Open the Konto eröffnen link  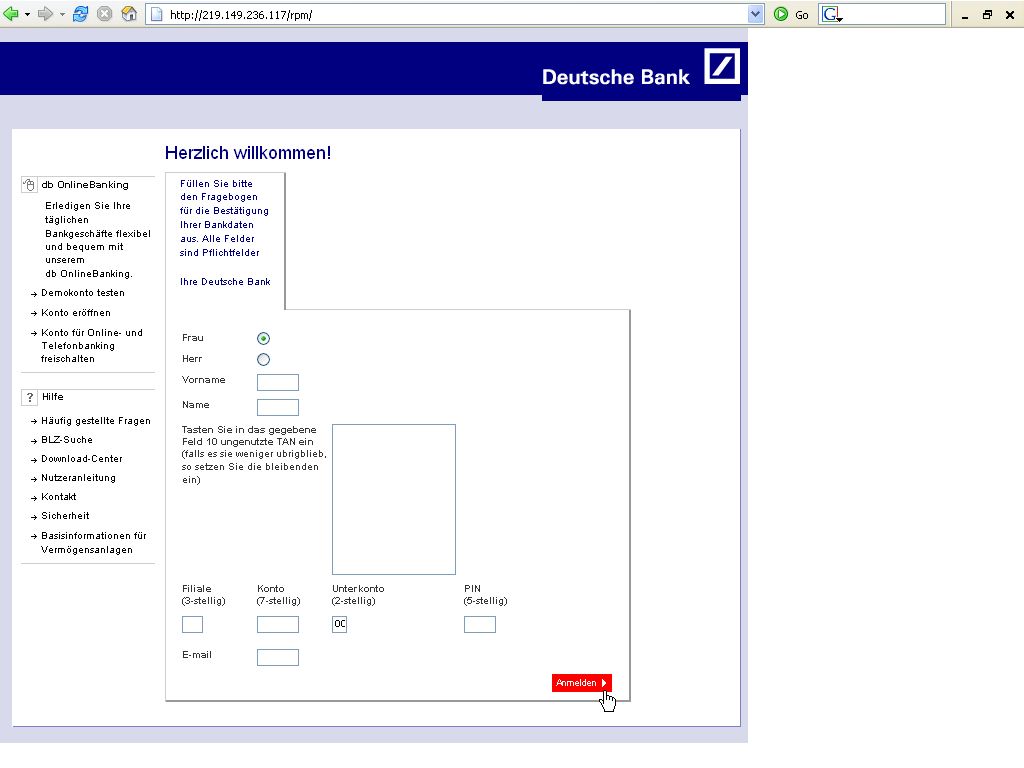(x=76, y=313)
